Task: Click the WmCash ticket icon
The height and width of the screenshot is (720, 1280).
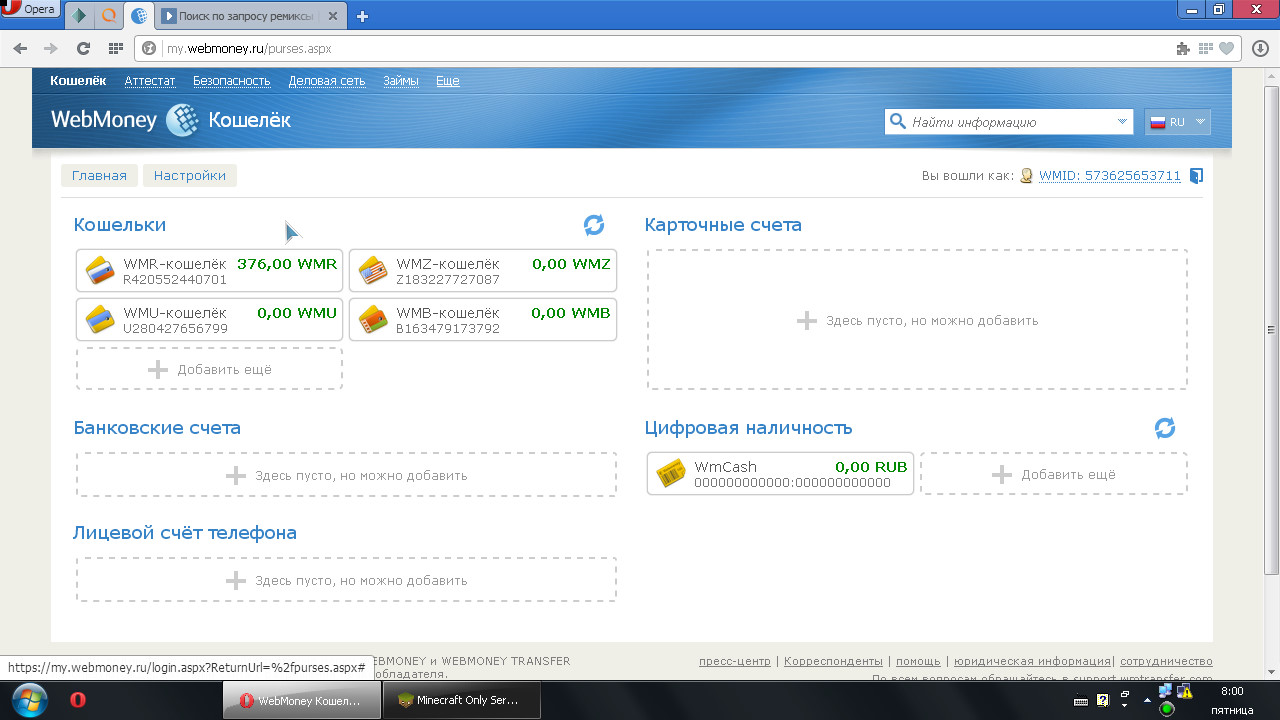Action: pos(670,474)
